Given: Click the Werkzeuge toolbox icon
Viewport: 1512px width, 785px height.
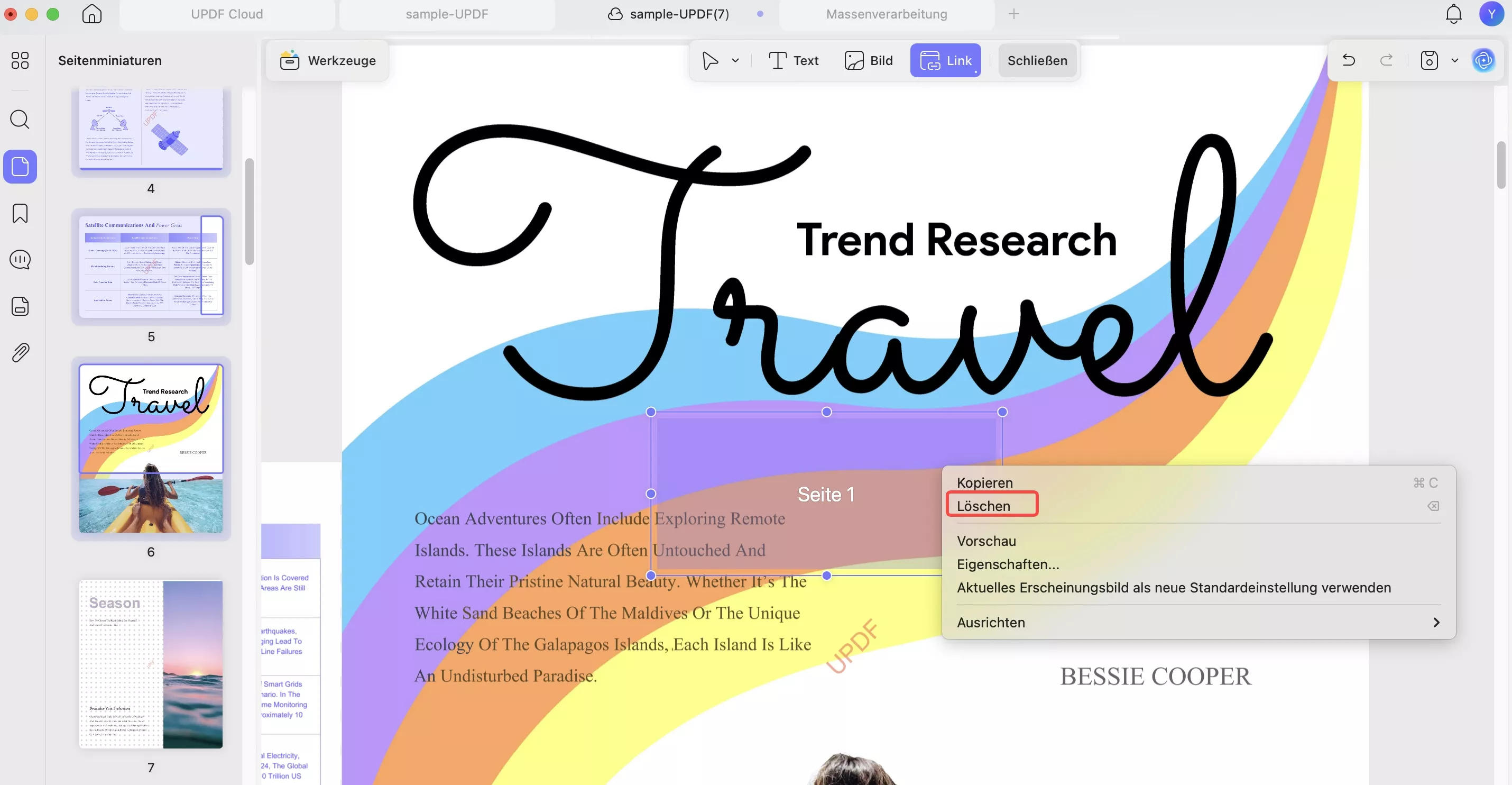Looking at the screenshot, I should [289, 60].
